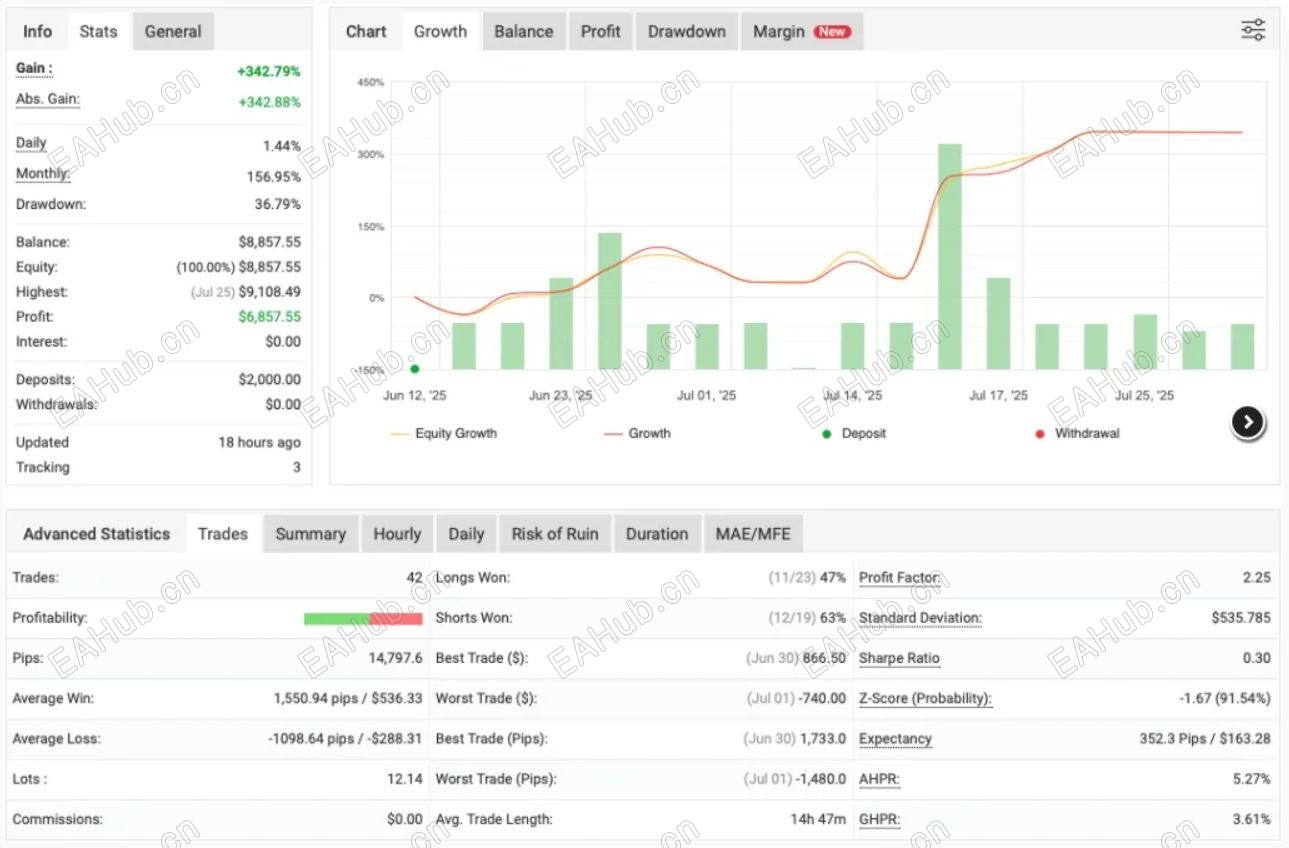Click the Profit Factor label link
The image size is (1289, 848).
click(899, 578)
